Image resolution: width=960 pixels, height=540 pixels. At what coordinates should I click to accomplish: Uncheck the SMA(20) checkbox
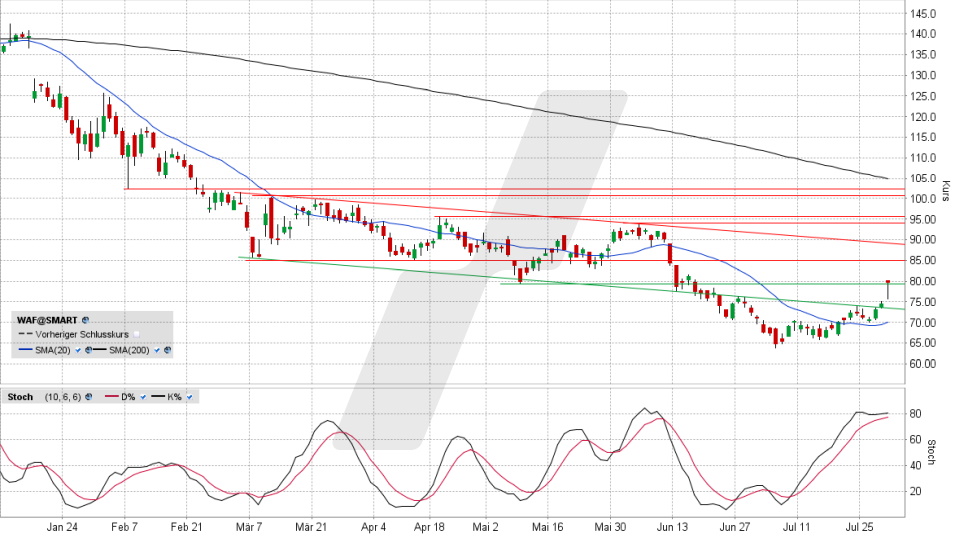(78, 350)
